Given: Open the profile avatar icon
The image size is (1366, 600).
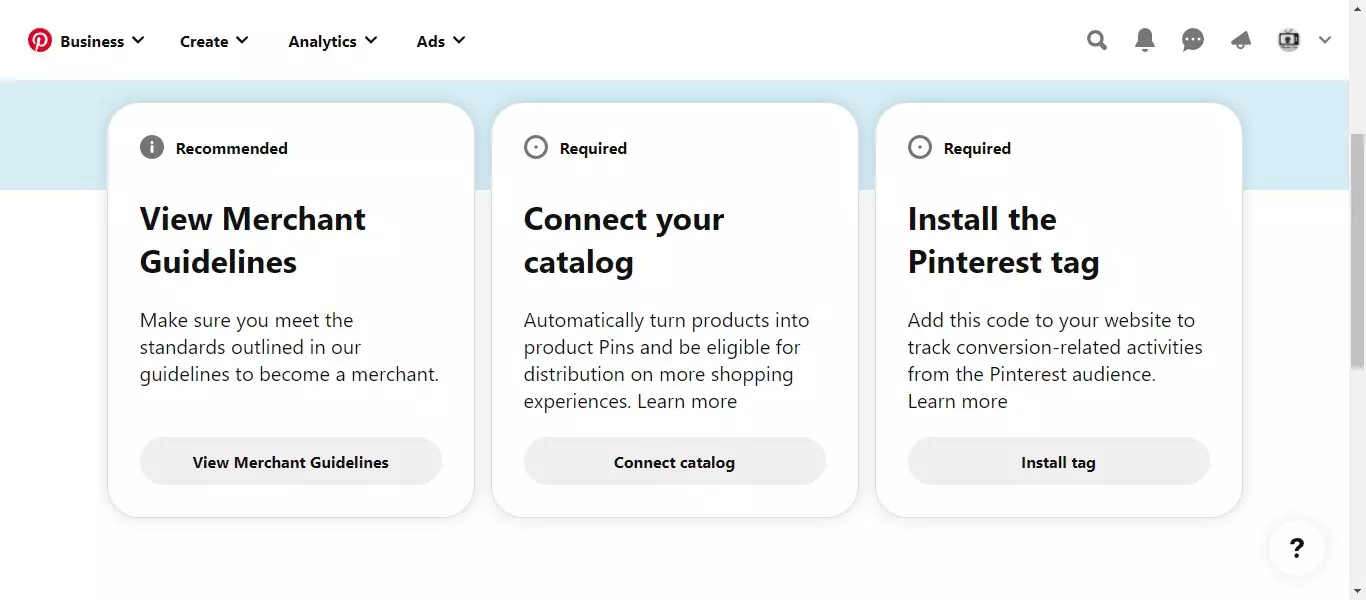Looking at the screenshot, I should click(1289, 41).
